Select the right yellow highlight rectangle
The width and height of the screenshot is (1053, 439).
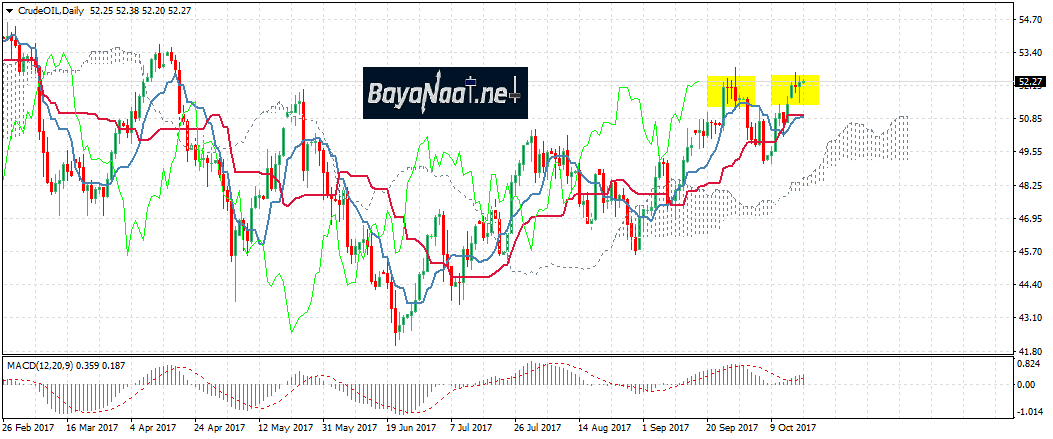[x=795, y=90]
